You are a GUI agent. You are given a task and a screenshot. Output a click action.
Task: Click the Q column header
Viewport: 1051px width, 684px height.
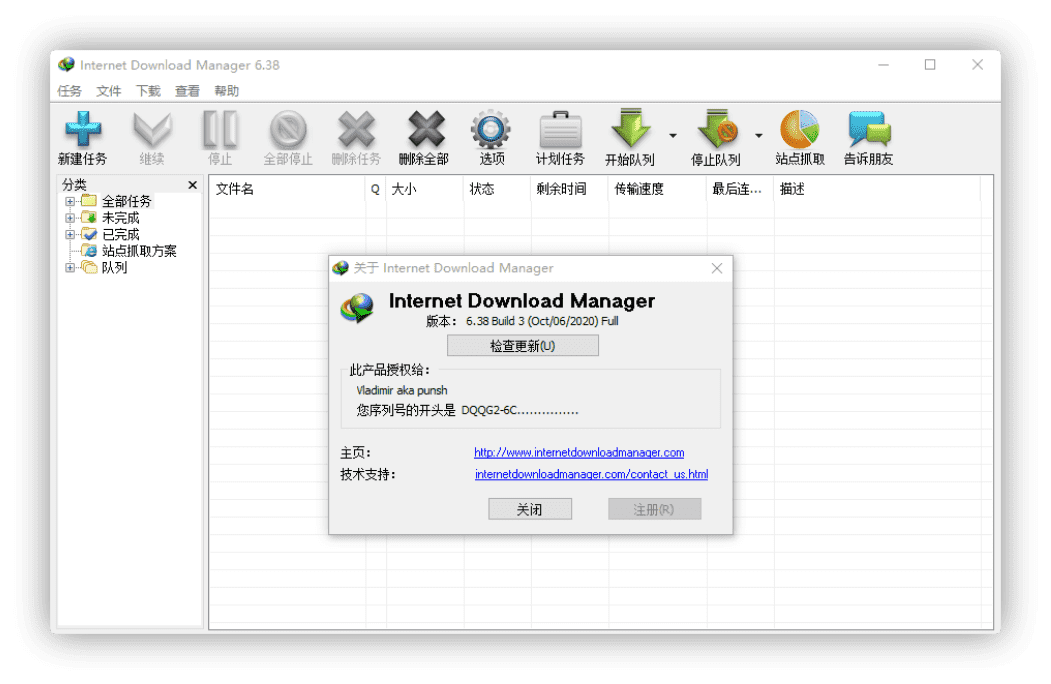click(x=375, y=189)
